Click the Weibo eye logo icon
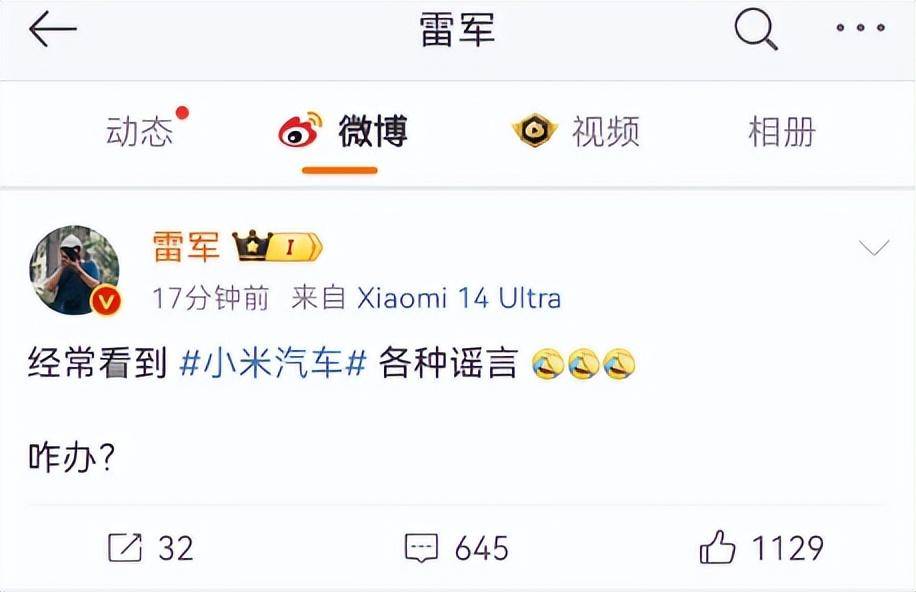Image resolution: width=916 pixels, height=592 pixels. point(300,129)
